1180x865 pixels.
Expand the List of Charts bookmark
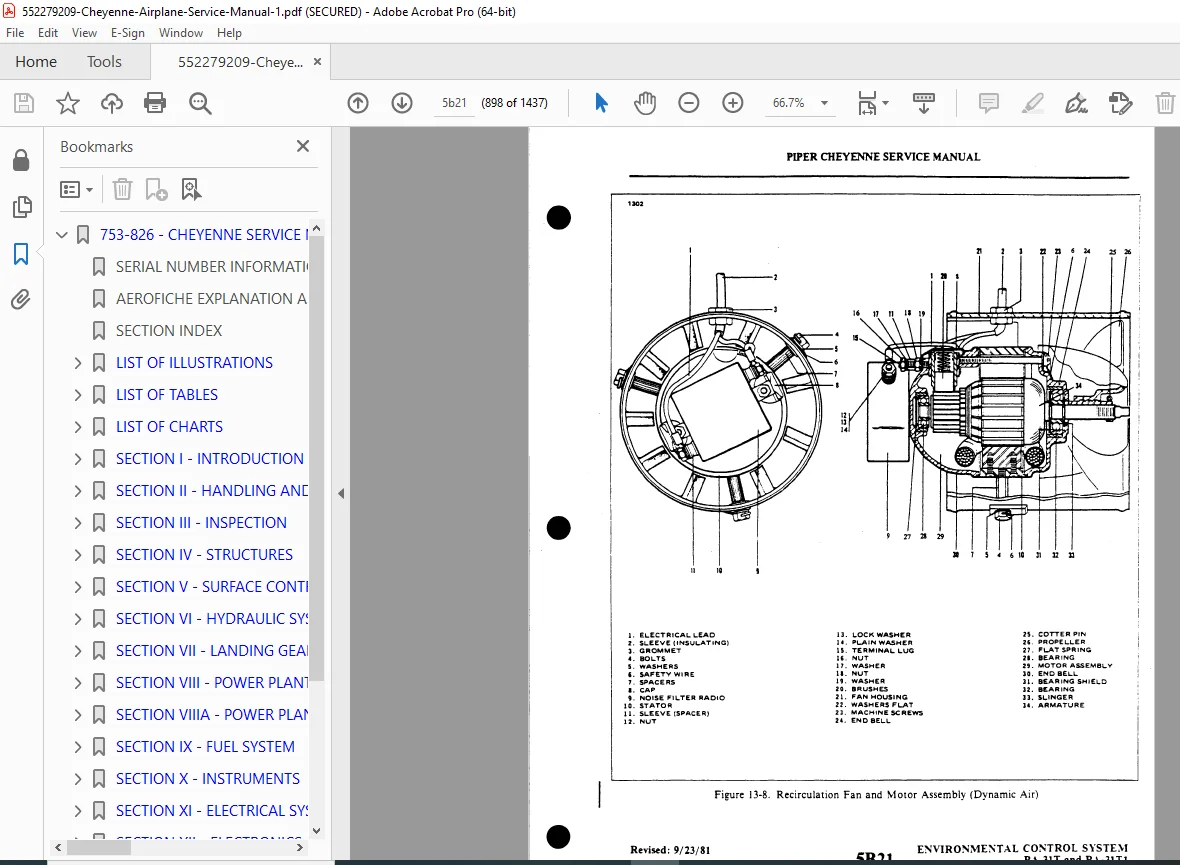coord(78,427)
